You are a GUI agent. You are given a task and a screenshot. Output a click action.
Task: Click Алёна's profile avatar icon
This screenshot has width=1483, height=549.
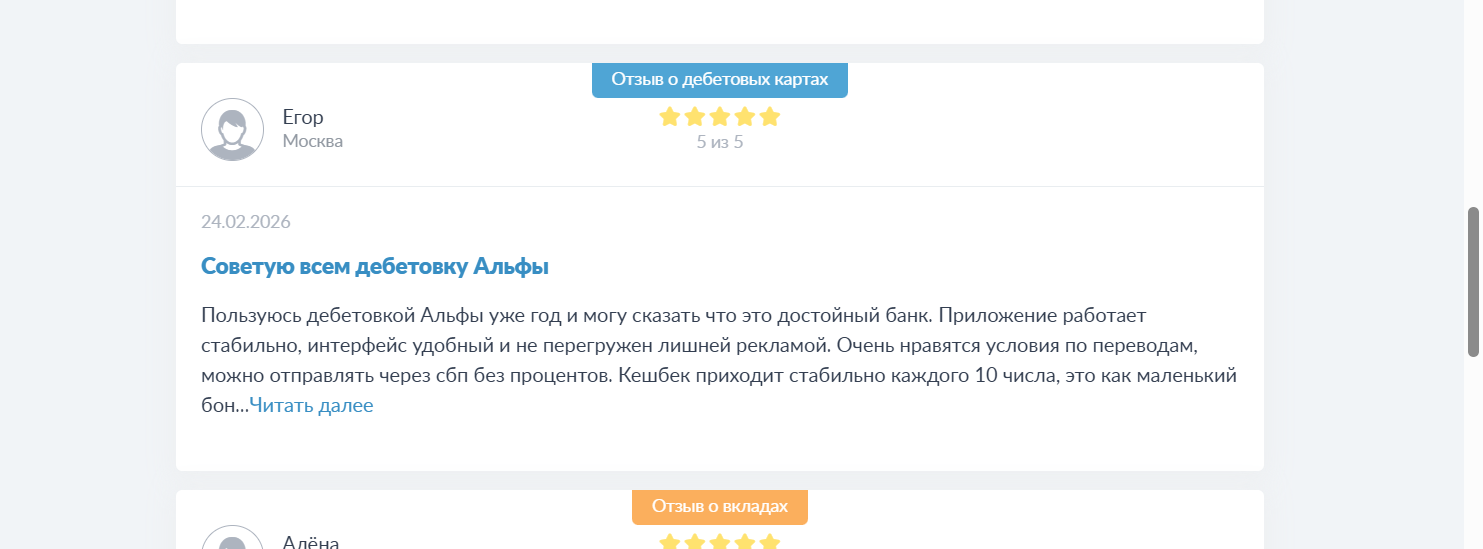(x=233, y=540)
